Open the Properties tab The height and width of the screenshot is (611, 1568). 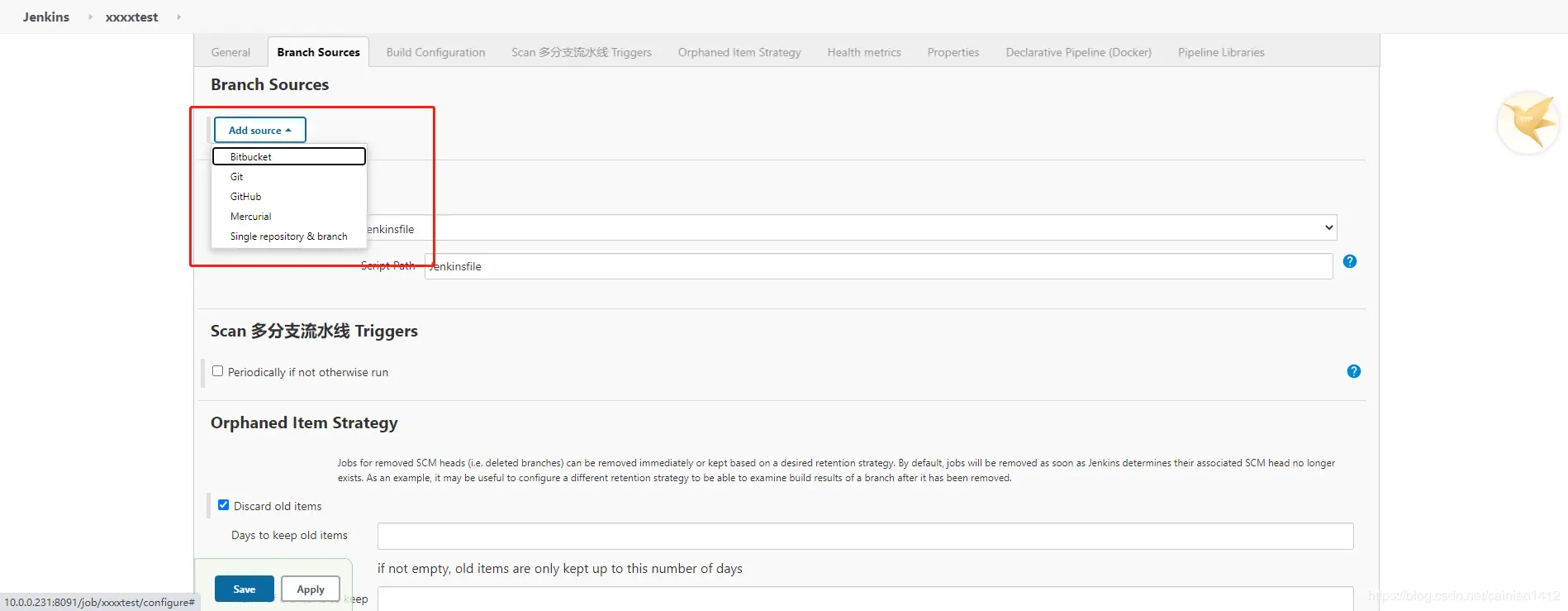point(953,52)
